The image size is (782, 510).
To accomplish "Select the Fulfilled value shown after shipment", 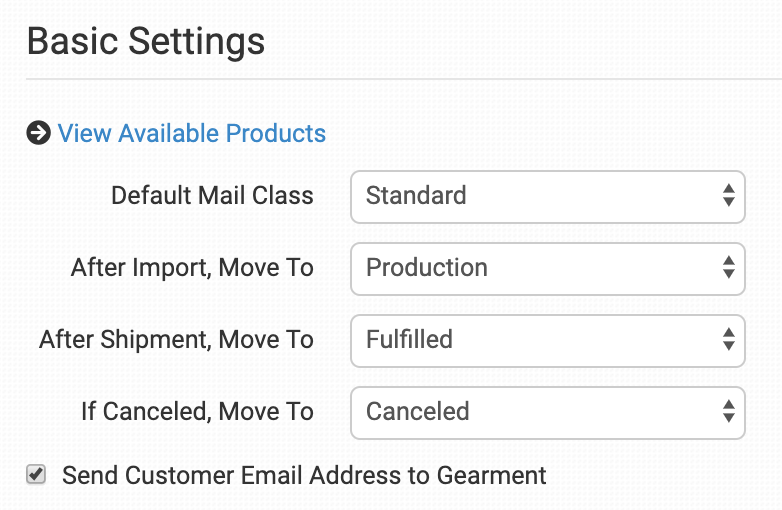I will tap(409, 339).
